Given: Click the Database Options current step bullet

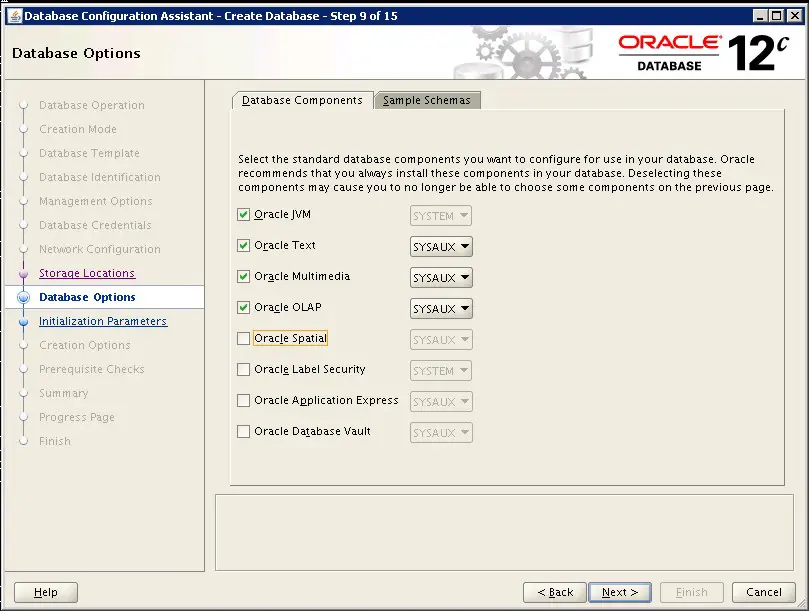Looking at the screenshot, I should [x=23, y=297].
